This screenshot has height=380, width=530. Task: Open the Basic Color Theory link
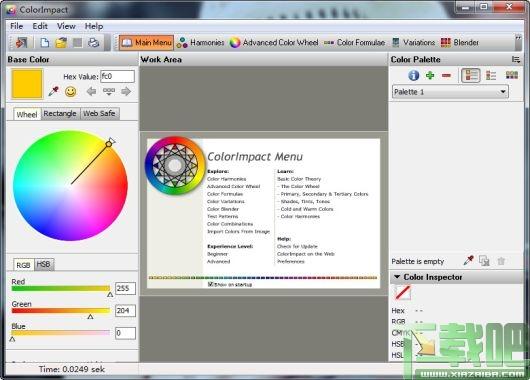tap(299, 179)
